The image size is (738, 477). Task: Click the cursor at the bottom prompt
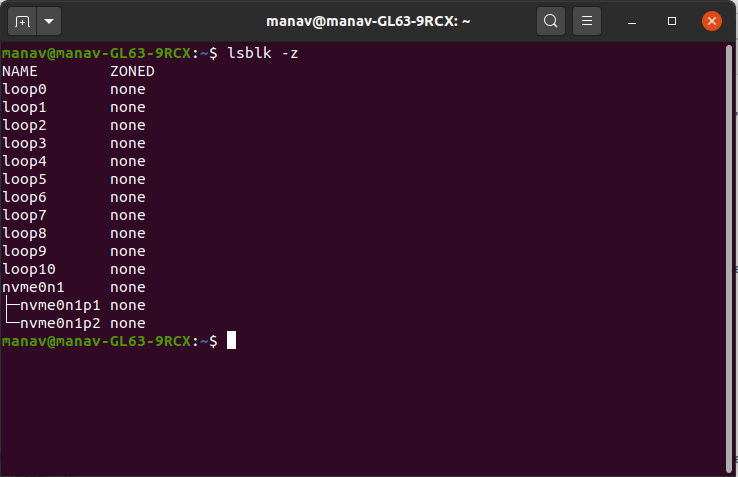tap(231, 341)
